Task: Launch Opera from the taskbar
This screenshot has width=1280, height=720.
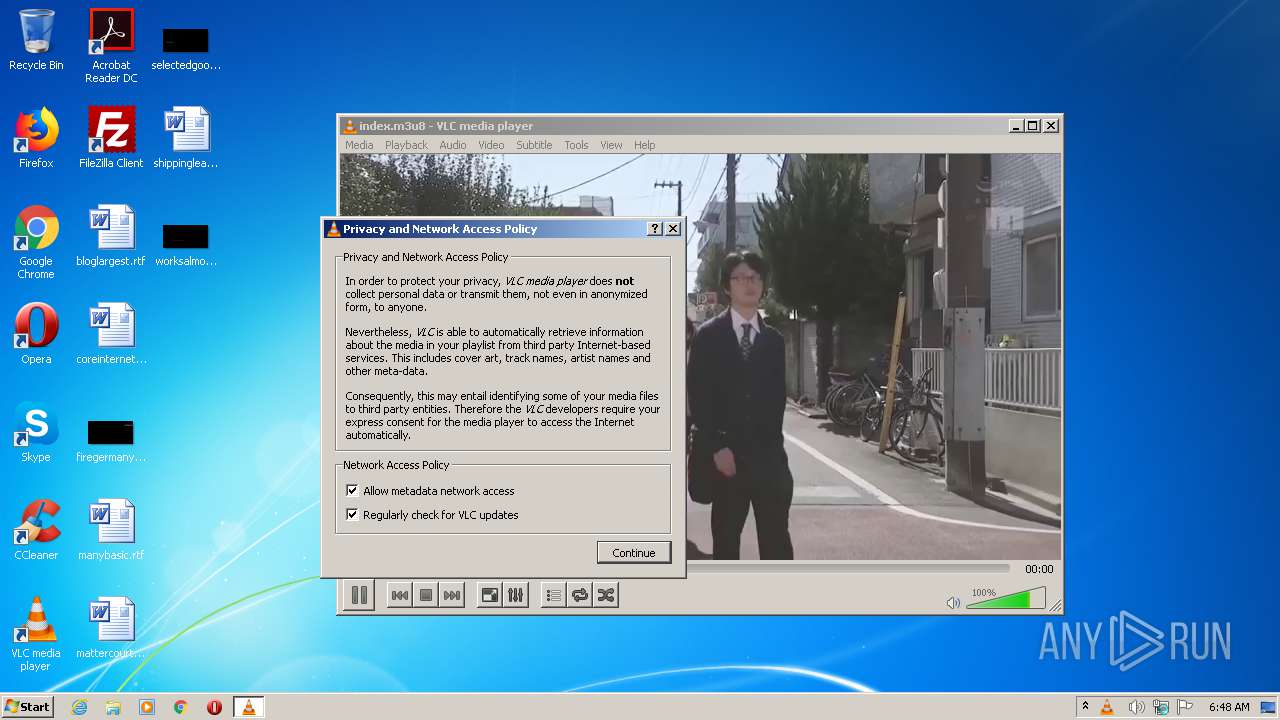Action: [214, 707]
